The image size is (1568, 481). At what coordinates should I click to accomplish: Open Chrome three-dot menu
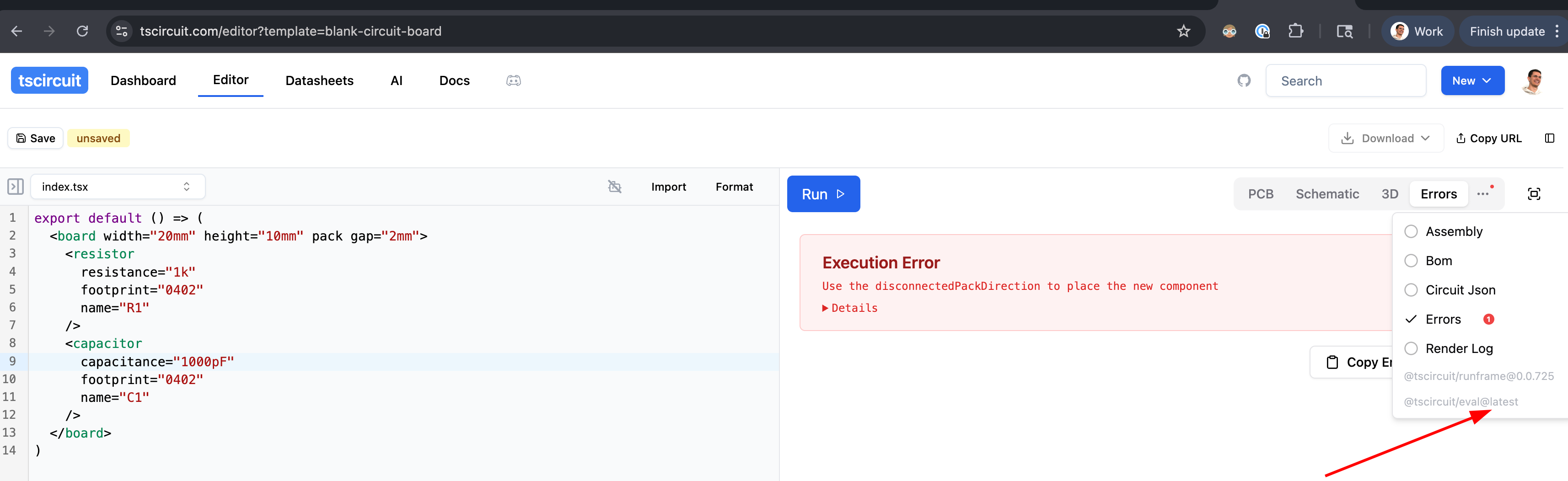pyautogui.click(x=1557, y=31)
